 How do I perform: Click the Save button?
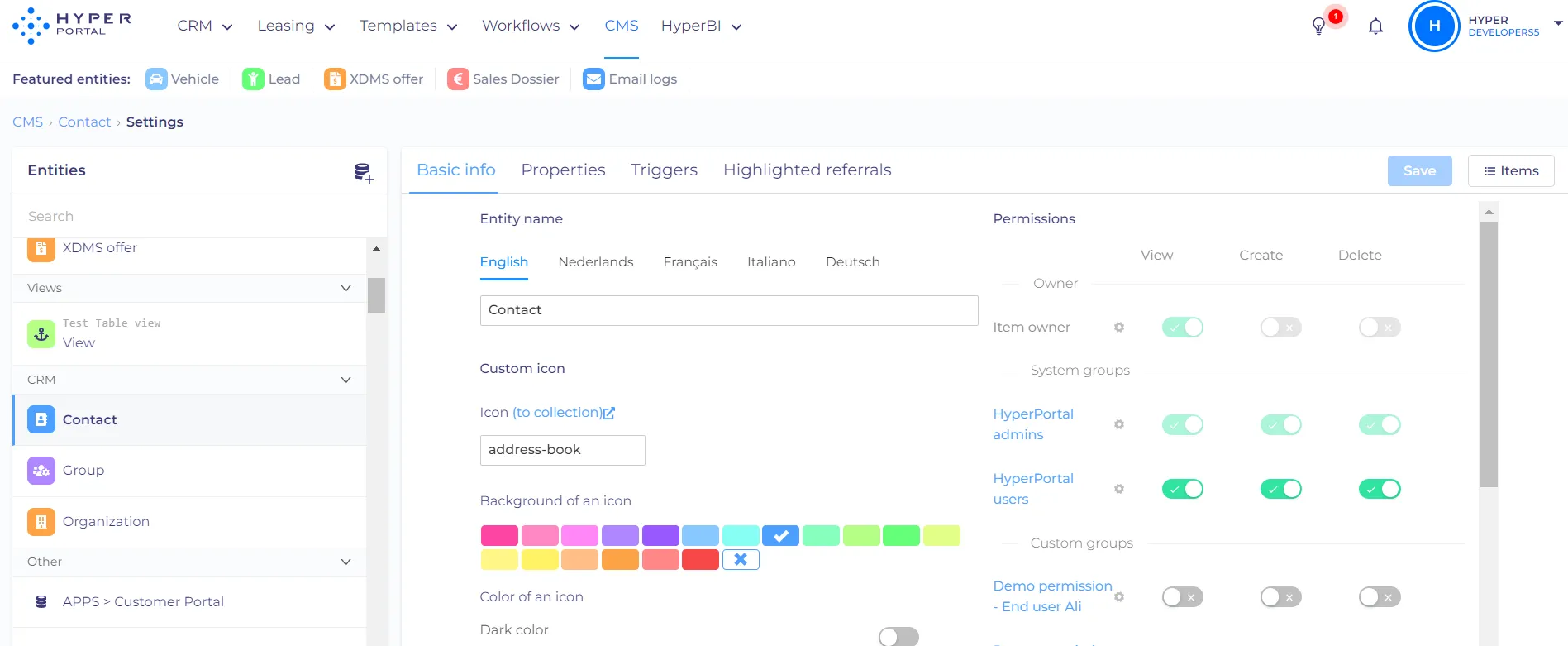click(x=1419, y=170)
